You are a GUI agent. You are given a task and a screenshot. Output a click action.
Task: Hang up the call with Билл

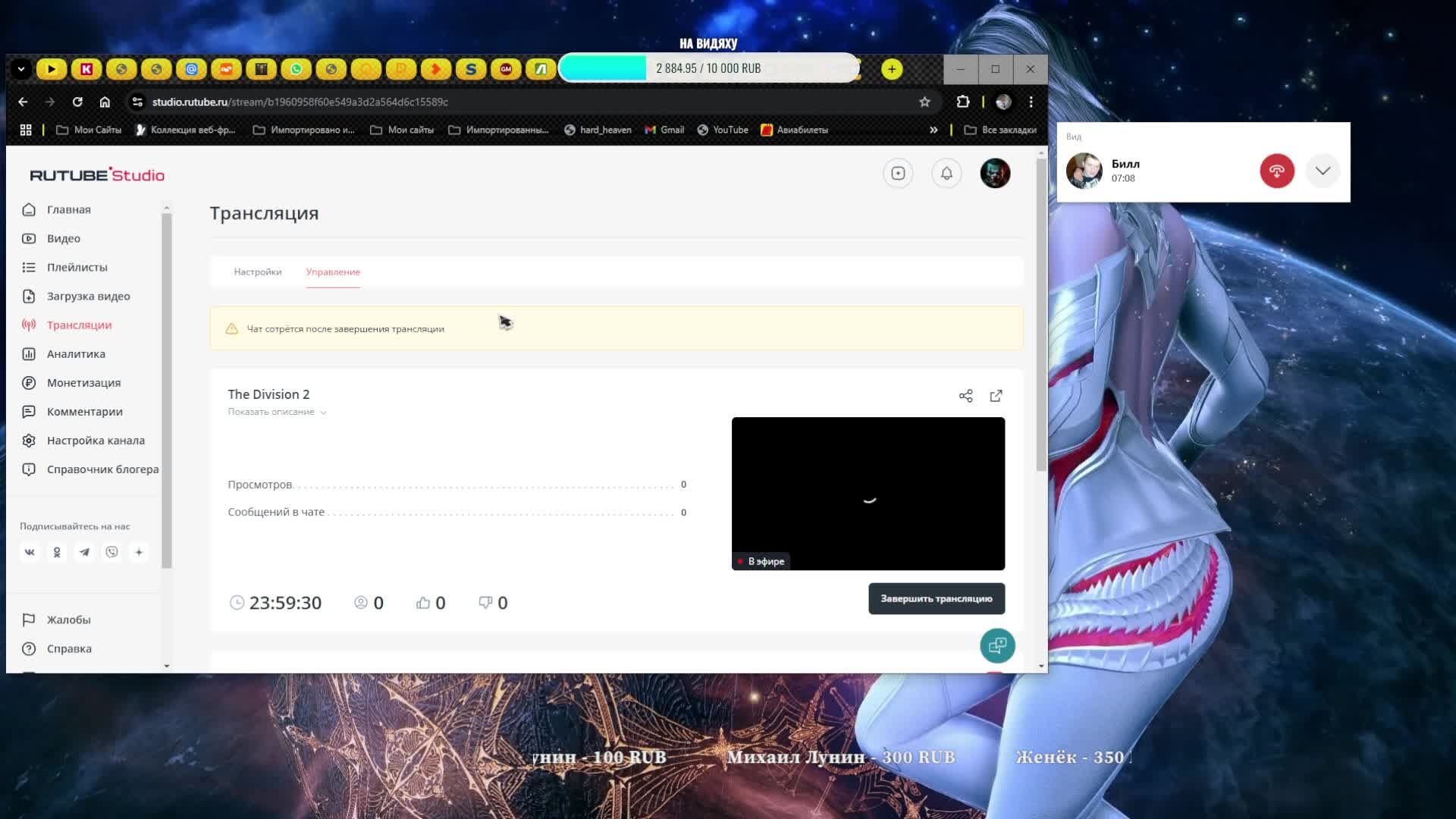point(1276,171)
